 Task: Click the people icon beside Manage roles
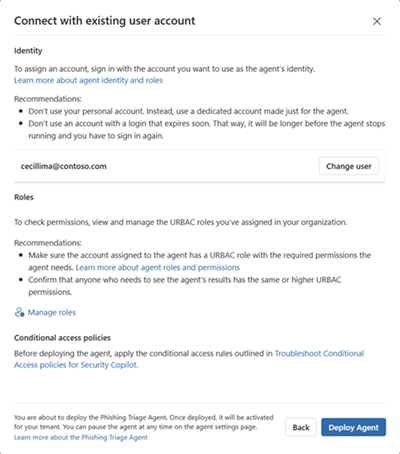point(19,312)
